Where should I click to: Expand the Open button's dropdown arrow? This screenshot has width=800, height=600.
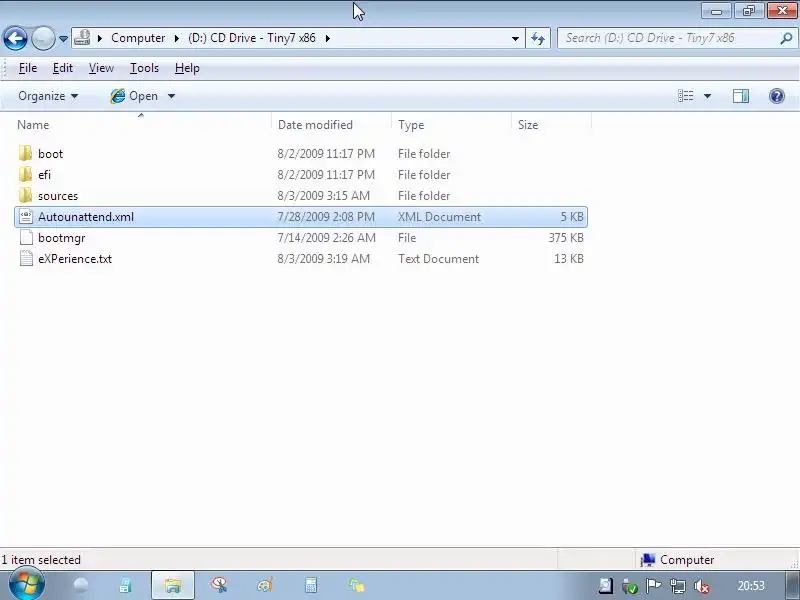(x=171, y=96)
